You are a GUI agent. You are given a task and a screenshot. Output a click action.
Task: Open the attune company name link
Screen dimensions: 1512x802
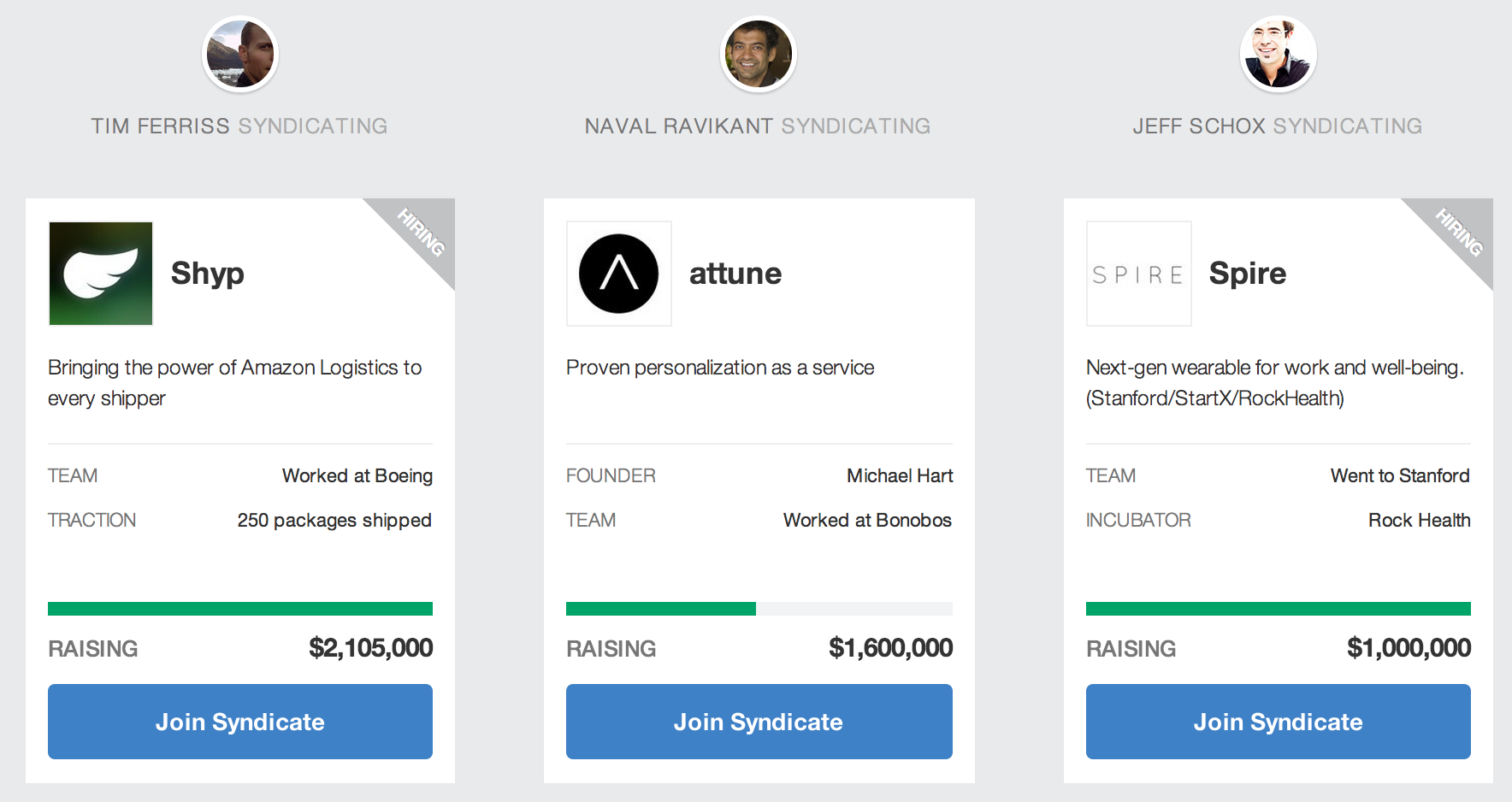pos(735,274)
